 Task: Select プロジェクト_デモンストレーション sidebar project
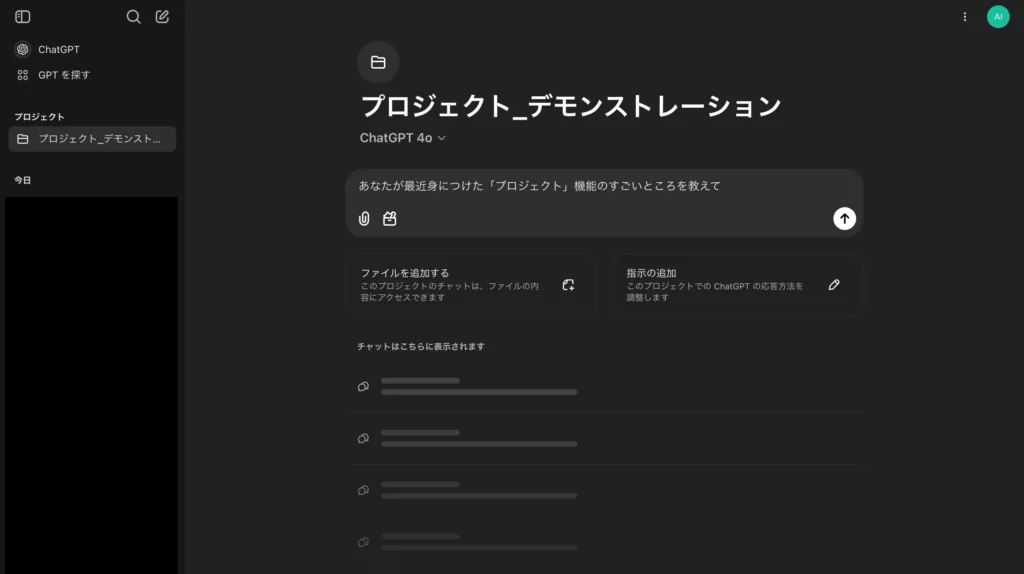(x=92, y=139)
